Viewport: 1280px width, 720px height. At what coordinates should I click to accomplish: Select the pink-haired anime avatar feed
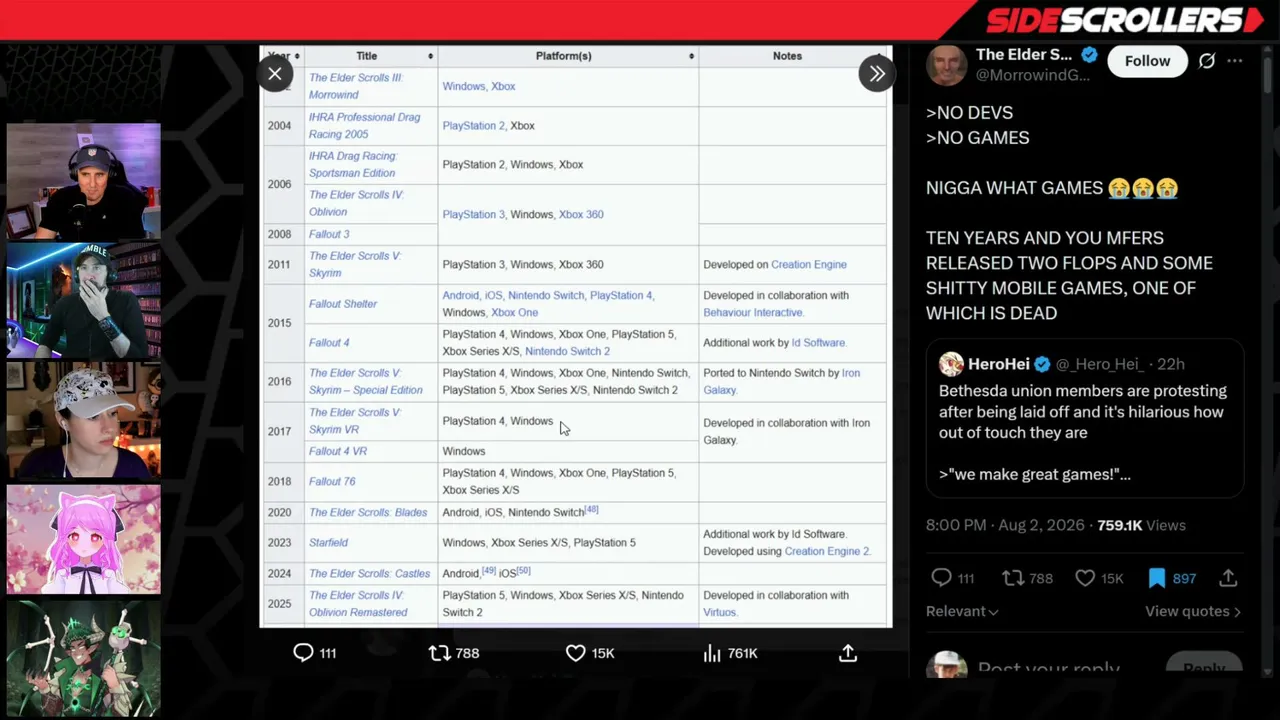pos(83,540)
